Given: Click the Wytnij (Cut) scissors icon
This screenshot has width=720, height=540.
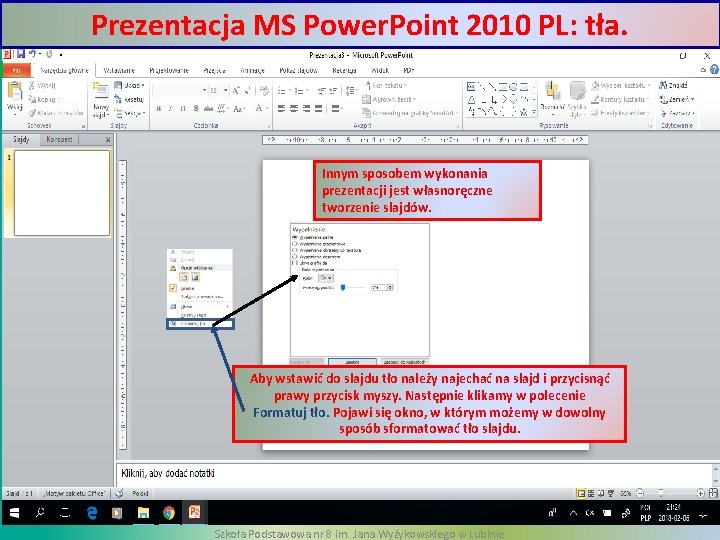Looking at the screenshot, I should [32, 85].
